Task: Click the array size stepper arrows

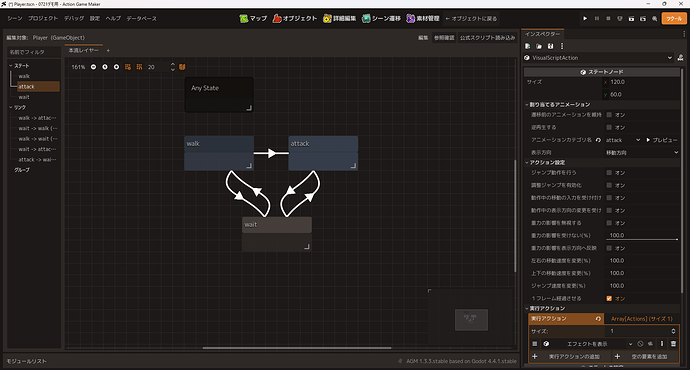Action: (x=673, y=331)
